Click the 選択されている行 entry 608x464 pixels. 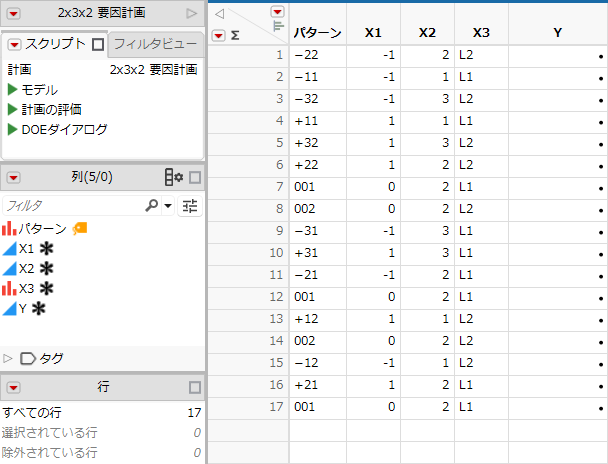(102, 433)
